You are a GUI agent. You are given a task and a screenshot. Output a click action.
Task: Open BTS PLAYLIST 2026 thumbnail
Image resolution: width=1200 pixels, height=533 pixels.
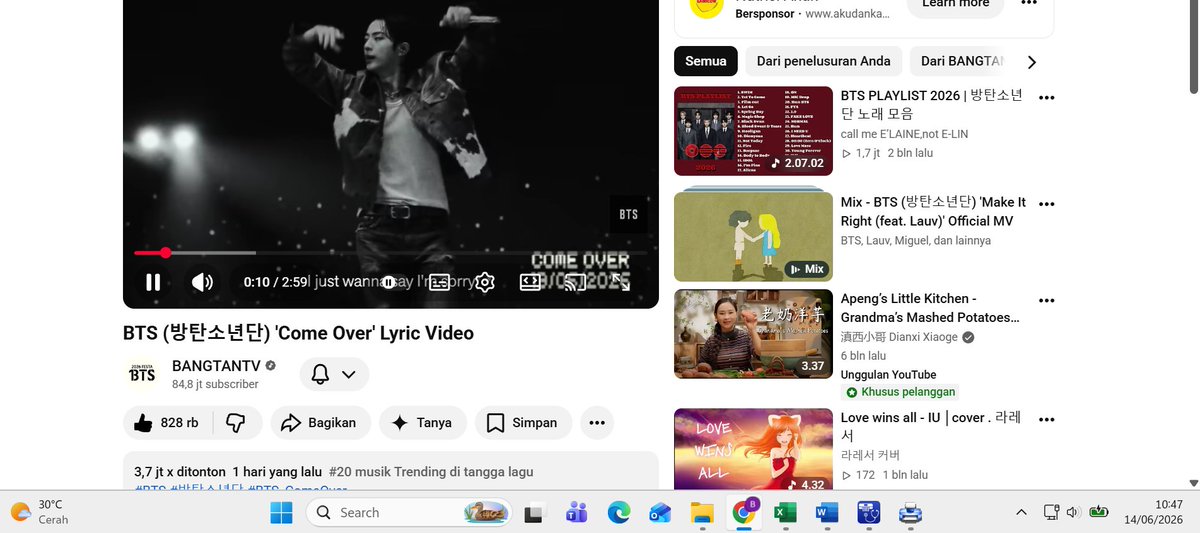[753, 131]
